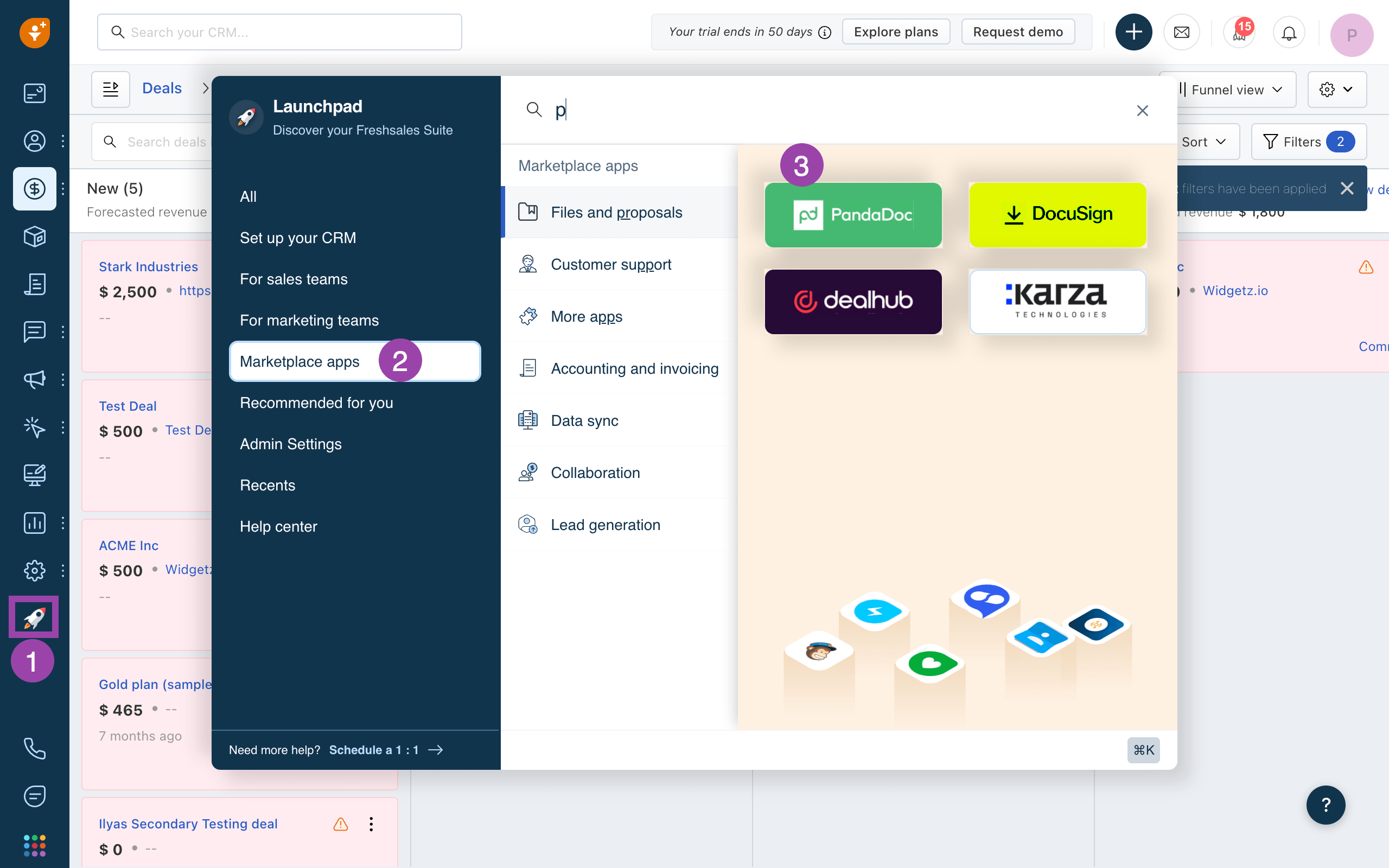Viewport: 1389px width, 868px height.
Task: Click the Products box icon in the sidebar
Action: coord(34,236)
